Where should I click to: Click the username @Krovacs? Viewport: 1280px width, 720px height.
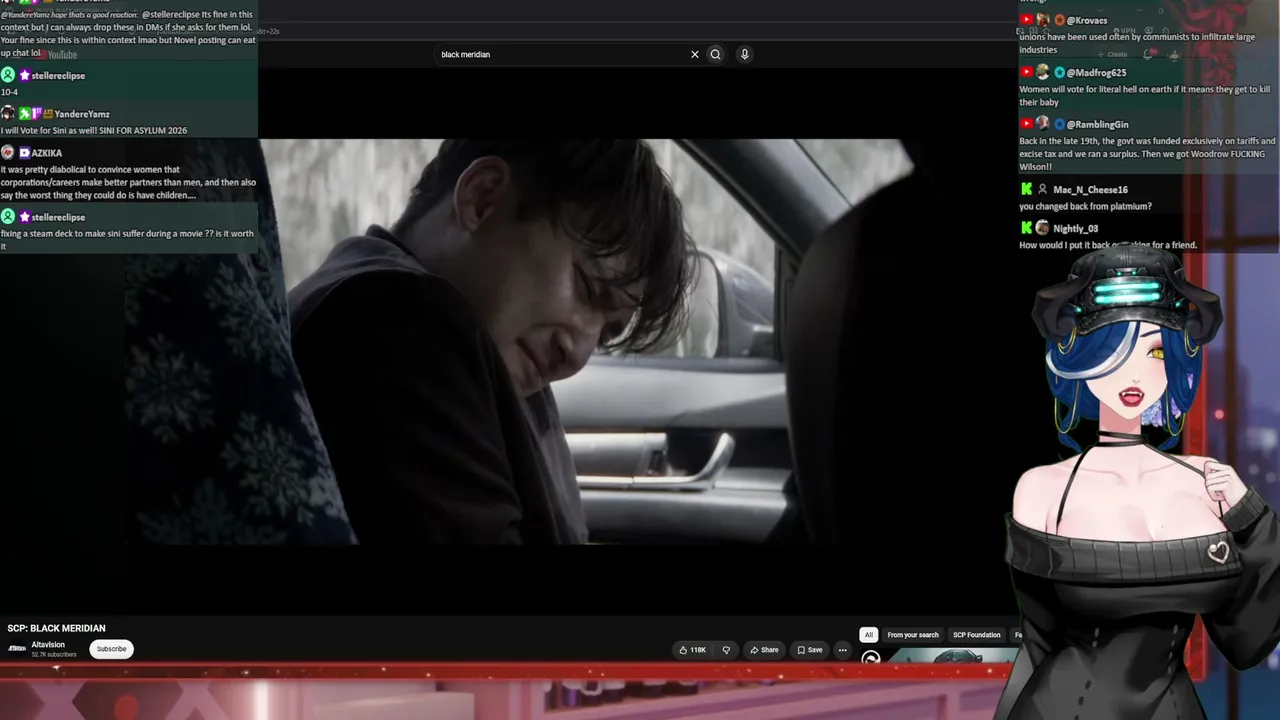tap(1086, 20)
